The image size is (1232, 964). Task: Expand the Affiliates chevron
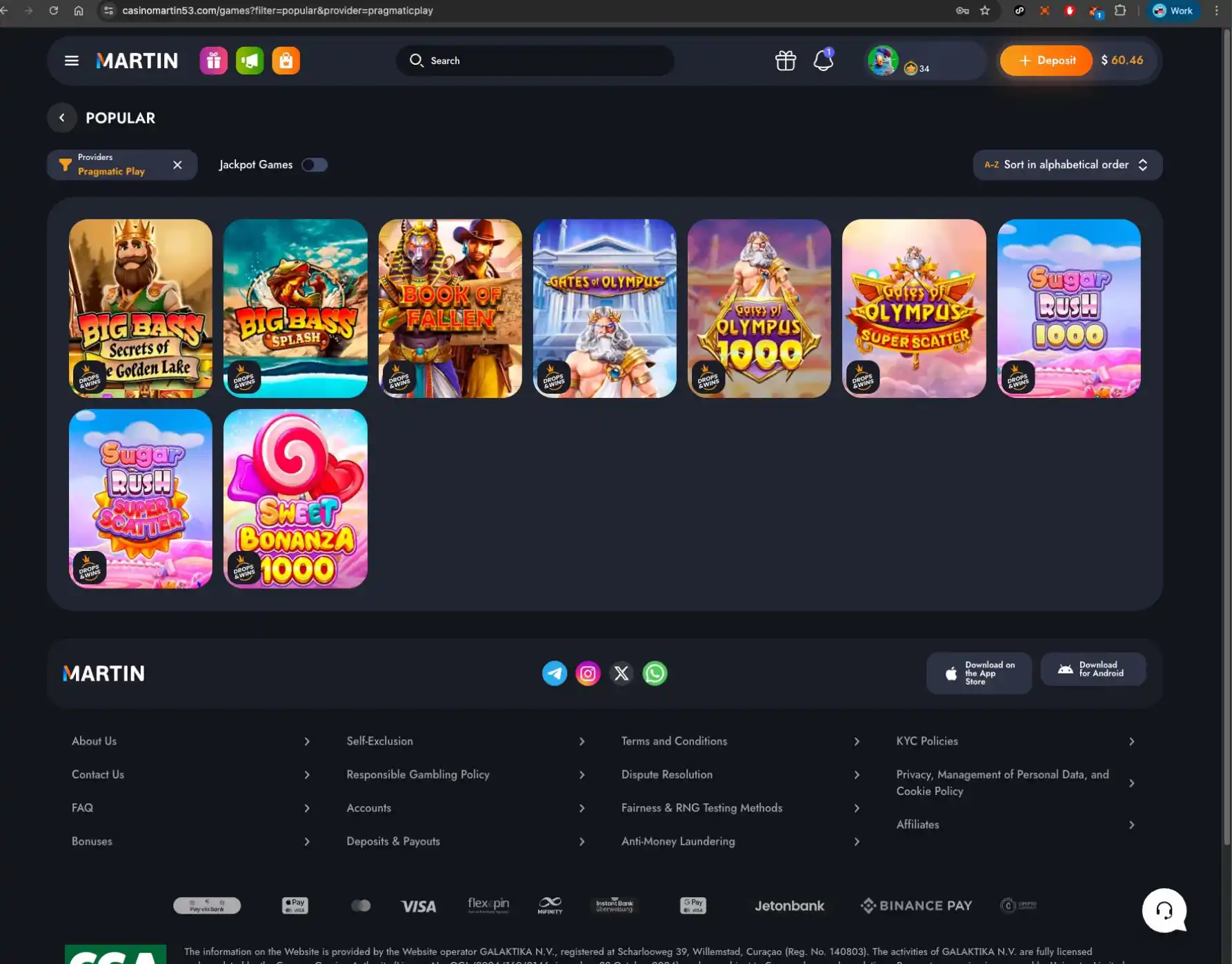pos(1131,825)
